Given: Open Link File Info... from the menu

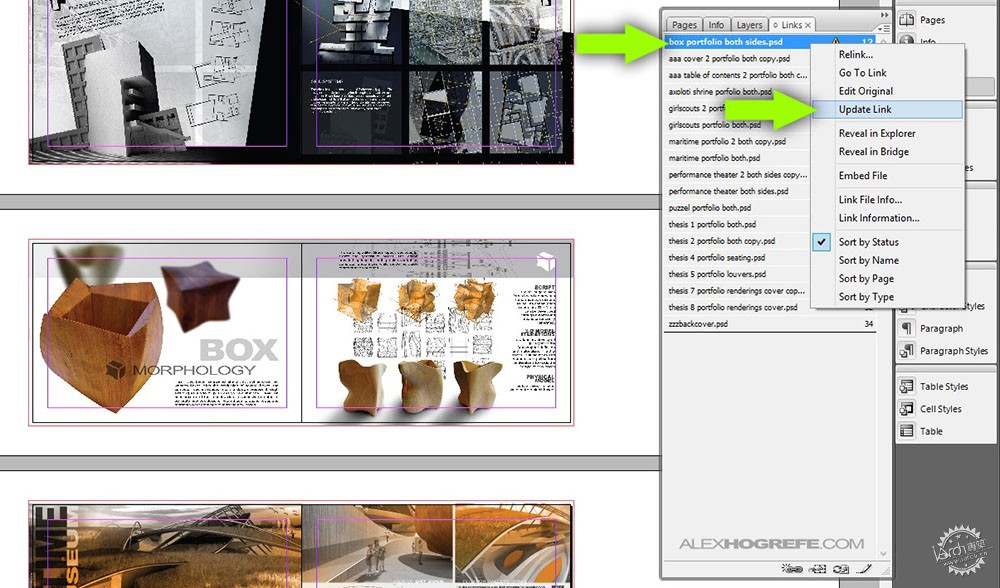Looking at the screenshot, I should pos(870,200).
